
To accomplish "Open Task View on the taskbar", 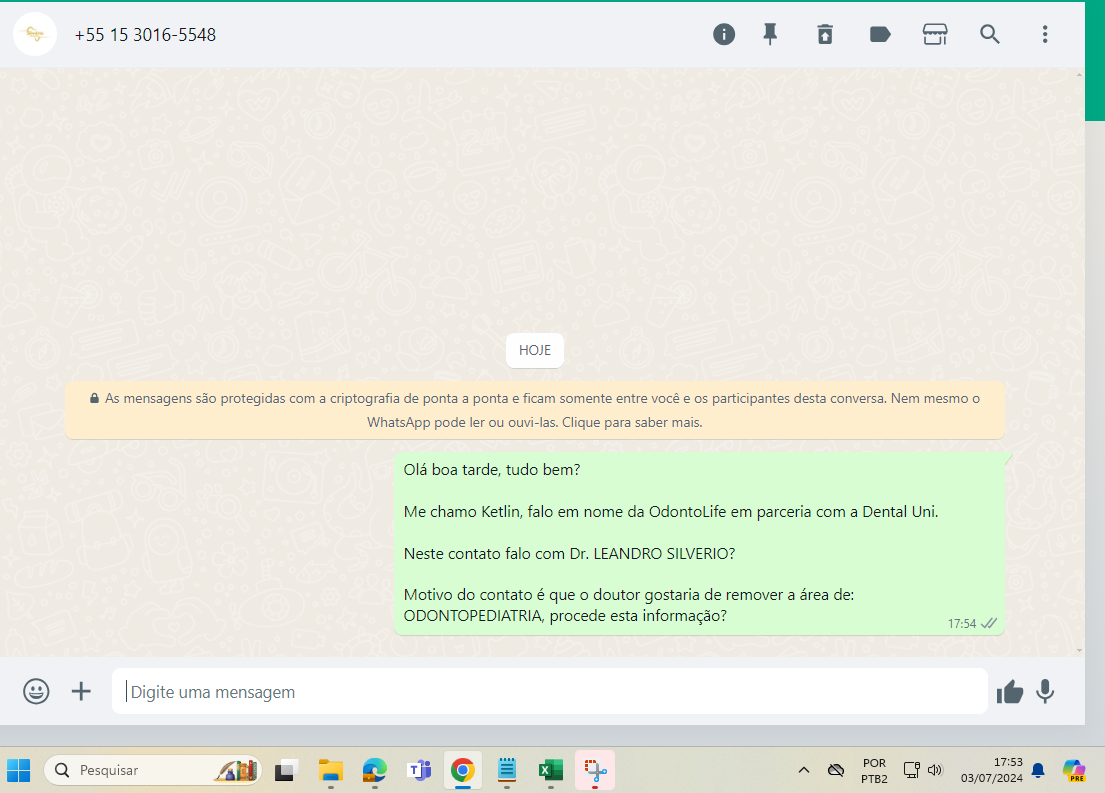I will pyautogui.click(x=286, y=770).
